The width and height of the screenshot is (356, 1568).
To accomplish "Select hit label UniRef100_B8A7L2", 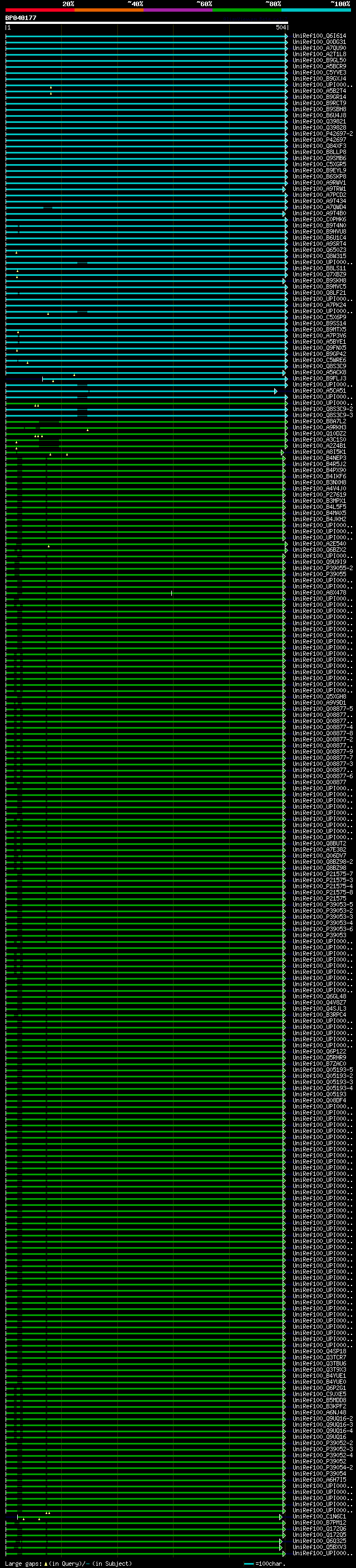I will click(x=319, y=421).
